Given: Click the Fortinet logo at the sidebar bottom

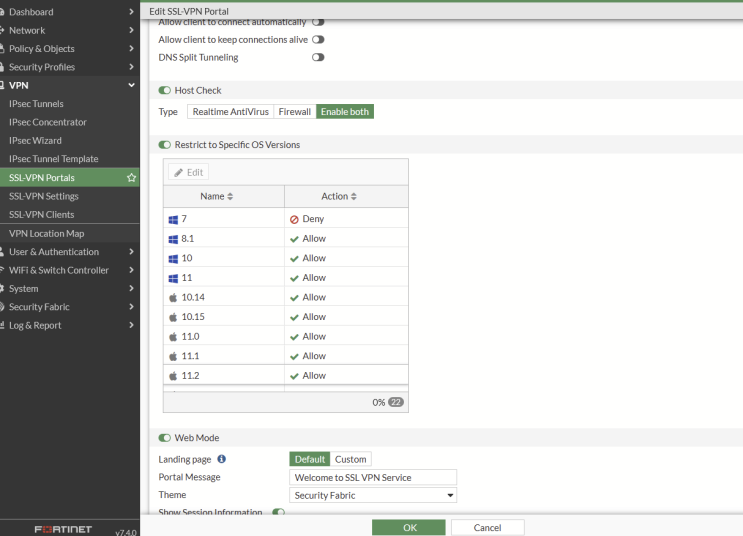Looking at the screenshot, I should pyautogui.click(x=63, y=529).
